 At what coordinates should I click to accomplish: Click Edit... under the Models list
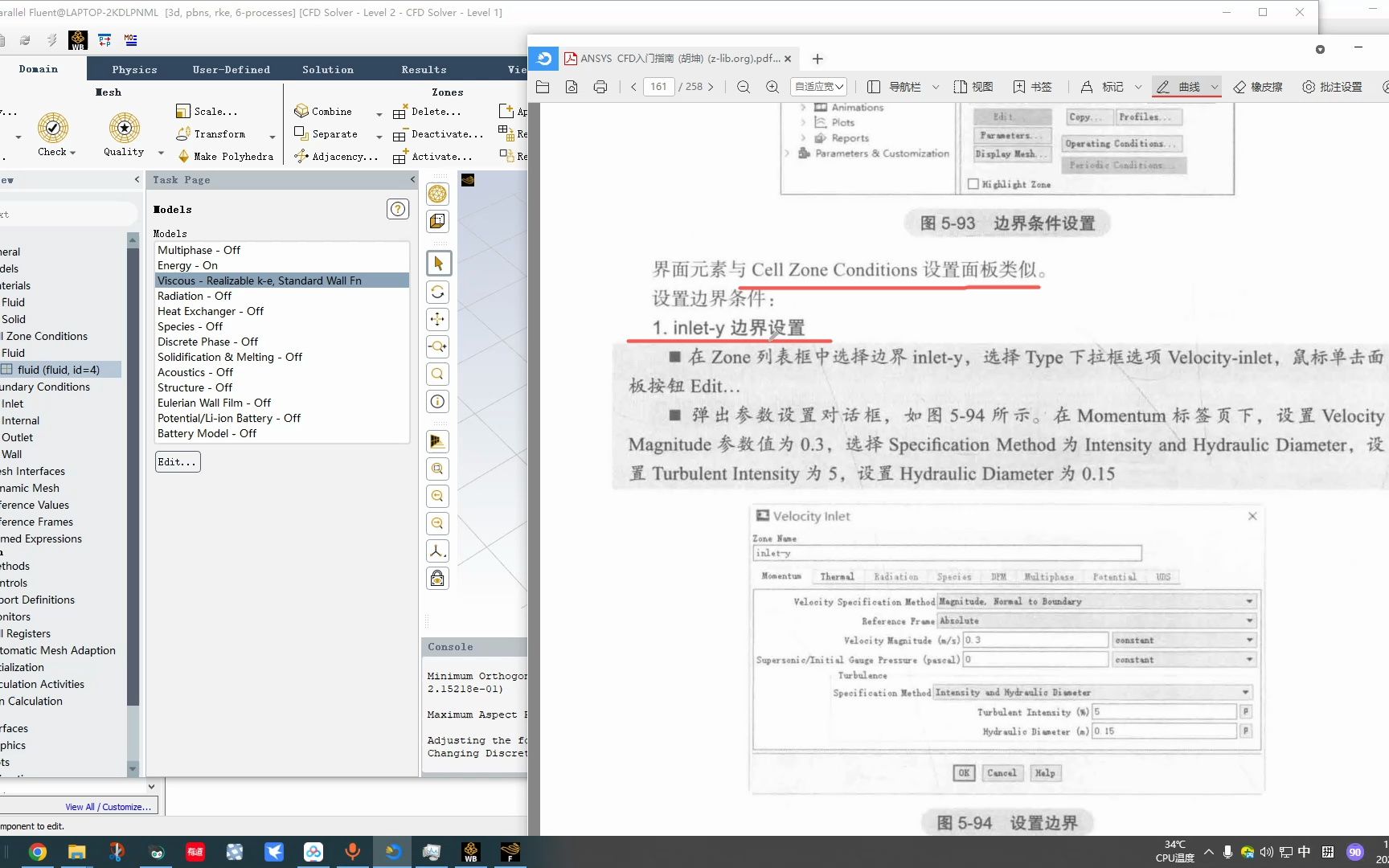pos(177,461)
